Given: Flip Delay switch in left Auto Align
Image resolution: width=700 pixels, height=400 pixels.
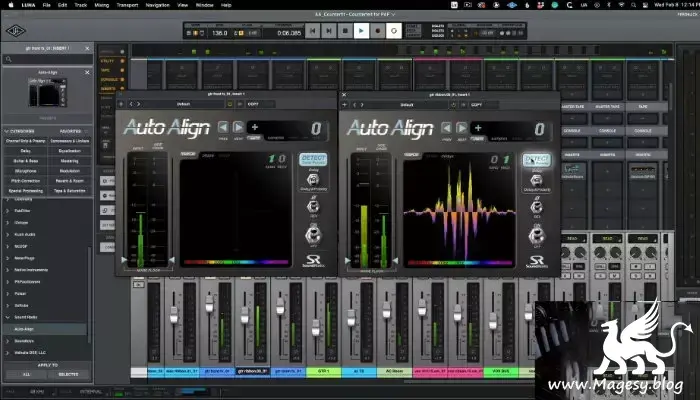Looking at the screenshot, I should point(313,179).
